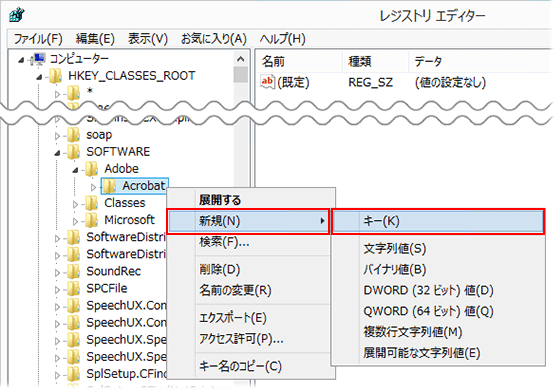The image size is (556, 390).
Task: Select 文字列値(S) in the submenu
Action: (x=438, y=249)
